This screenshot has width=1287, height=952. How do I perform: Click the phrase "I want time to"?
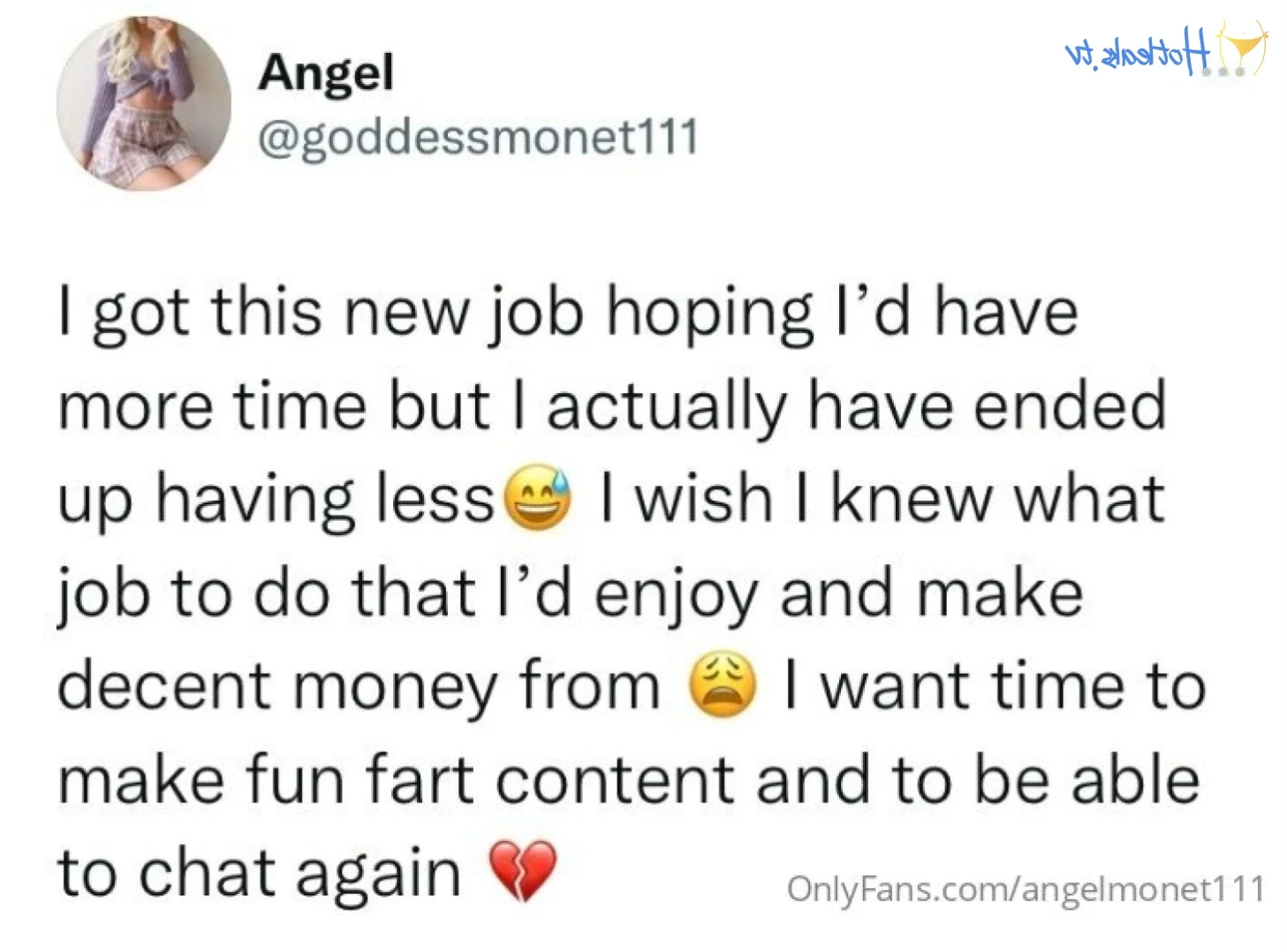[996, 687]
